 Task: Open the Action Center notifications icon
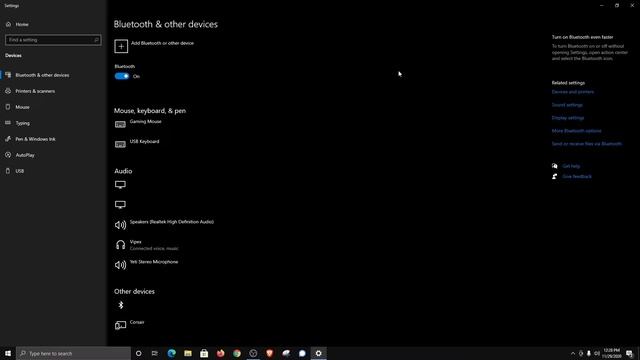click(629, 353)
